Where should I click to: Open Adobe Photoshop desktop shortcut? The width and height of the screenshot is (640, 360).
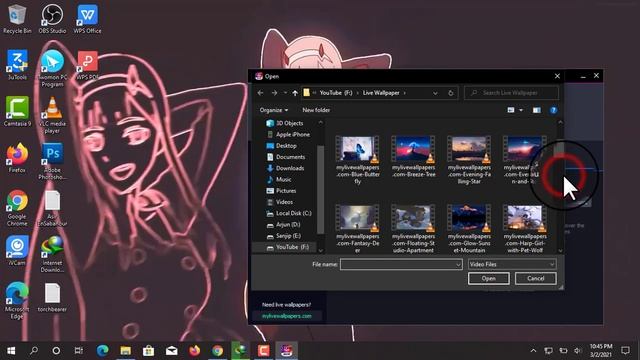(52, 161)
